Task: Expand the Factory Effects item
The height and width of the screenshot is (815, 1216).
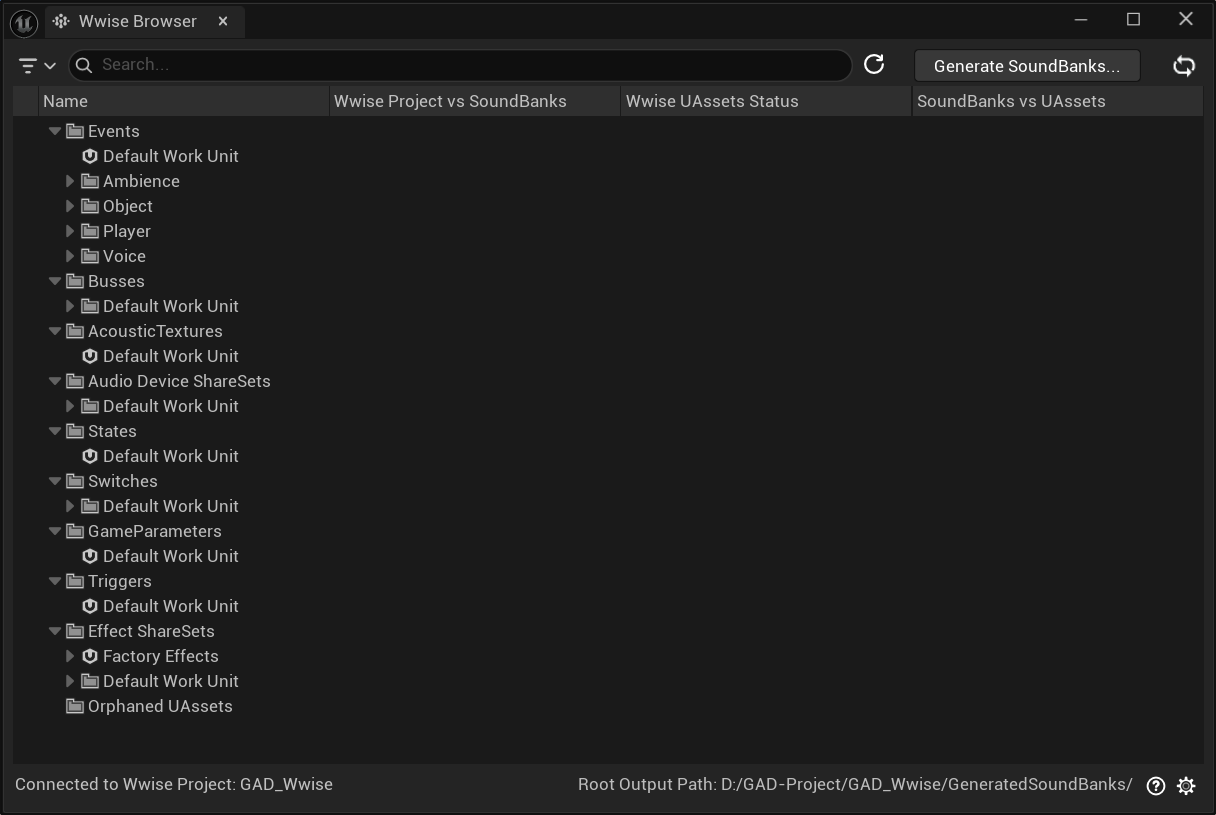Action: pyautogui.click(x=70, y=656)
